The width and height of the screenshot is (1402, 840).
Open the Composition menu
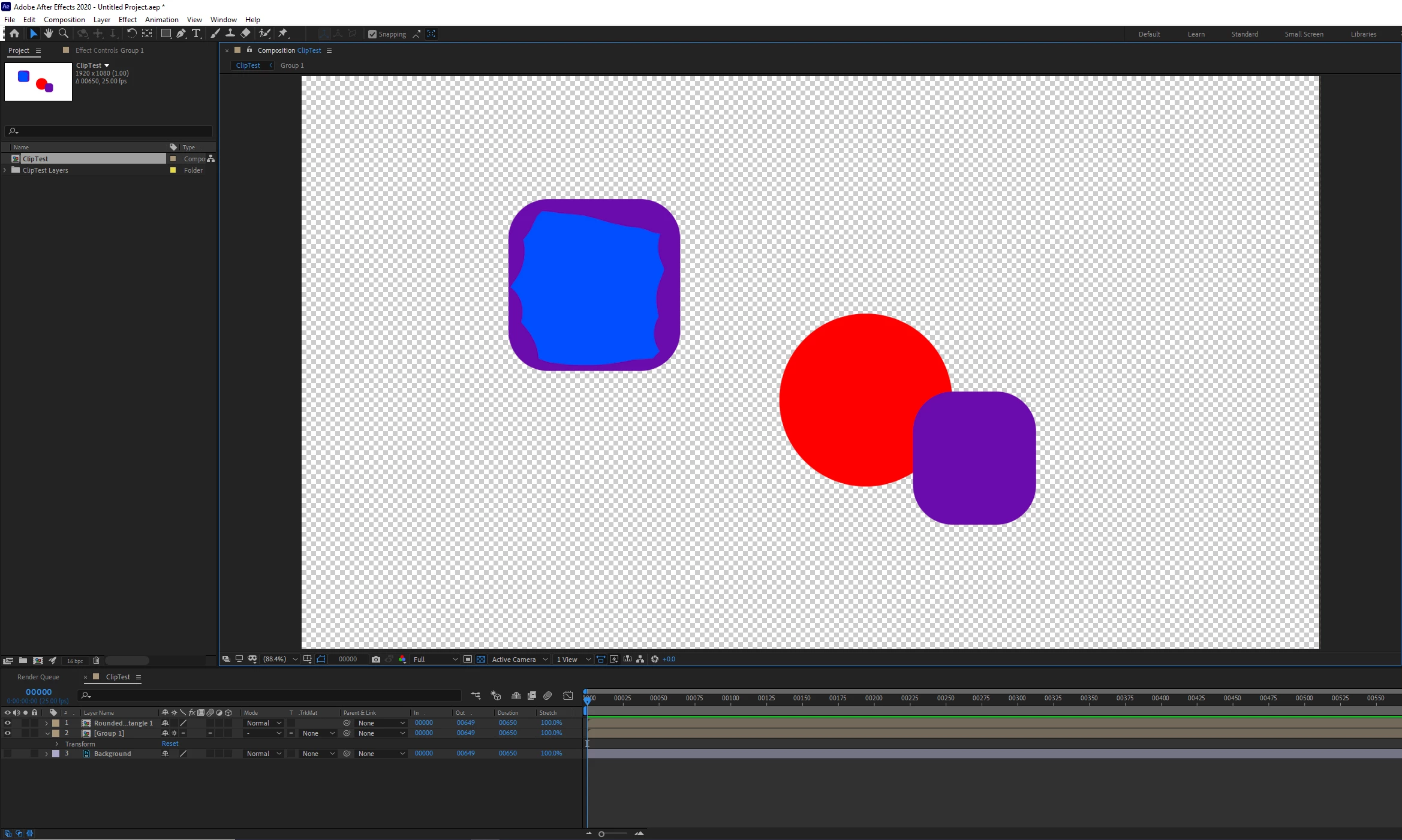[x=64, y=20]
